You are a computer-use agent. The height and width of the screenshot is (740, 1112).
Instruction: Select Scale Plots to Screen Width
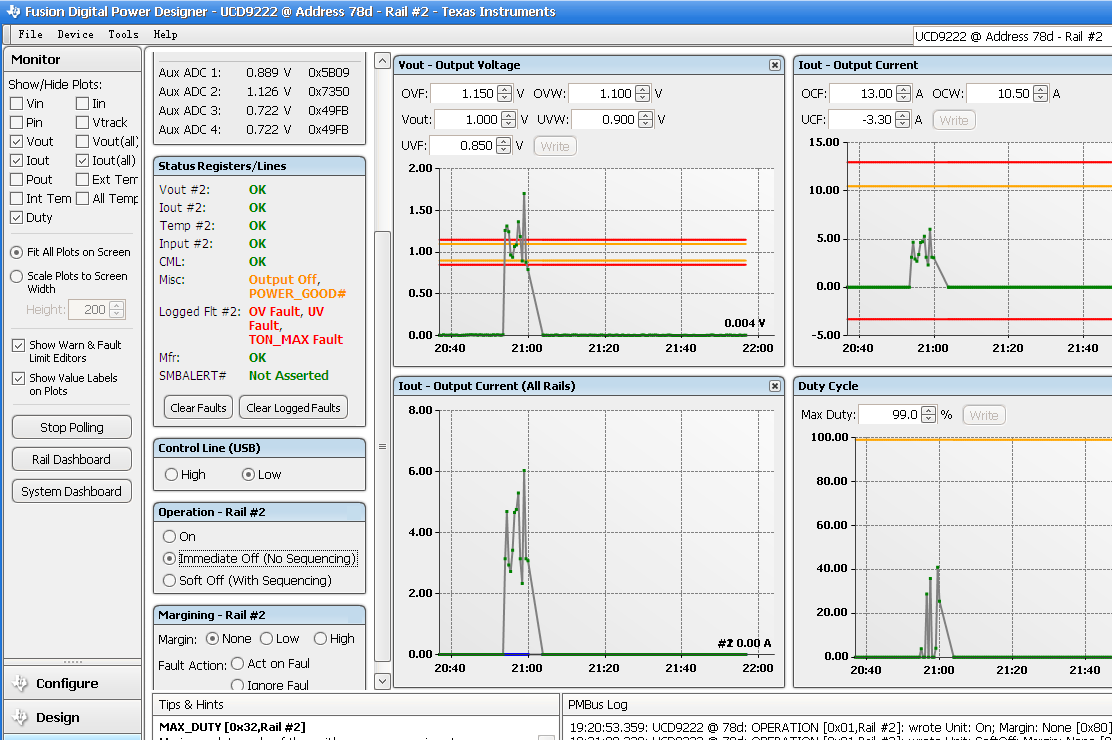pos(16,277)
